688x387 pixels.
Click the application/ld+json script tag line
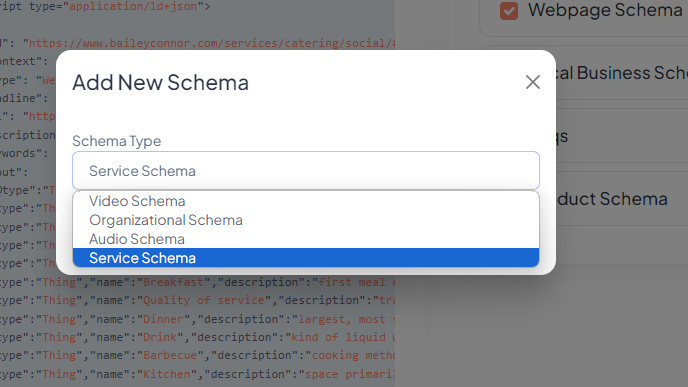tap(105, 6)
